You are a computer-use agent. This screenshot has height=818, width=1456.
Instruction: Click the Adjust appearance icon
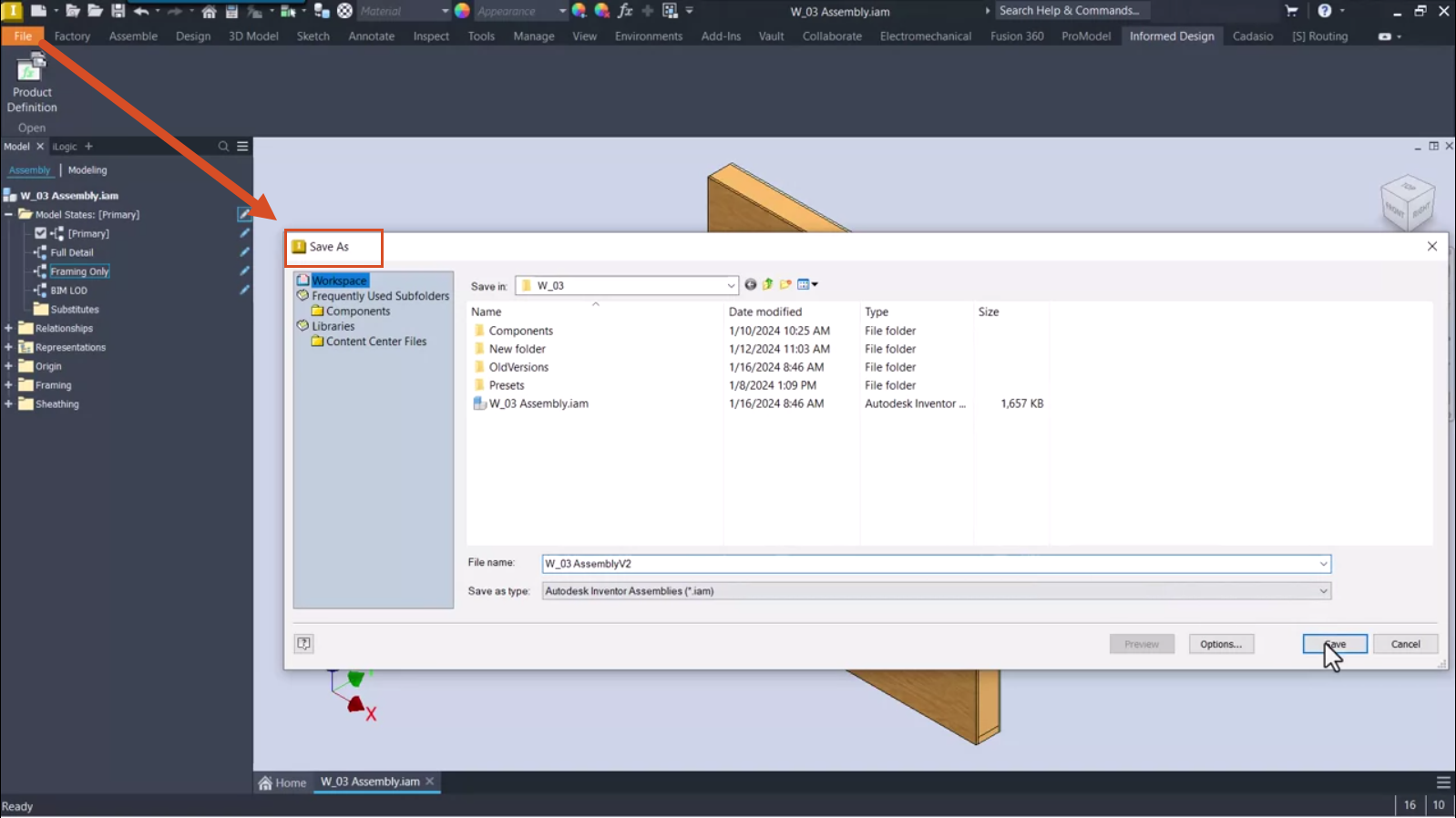tap(579, 11)
